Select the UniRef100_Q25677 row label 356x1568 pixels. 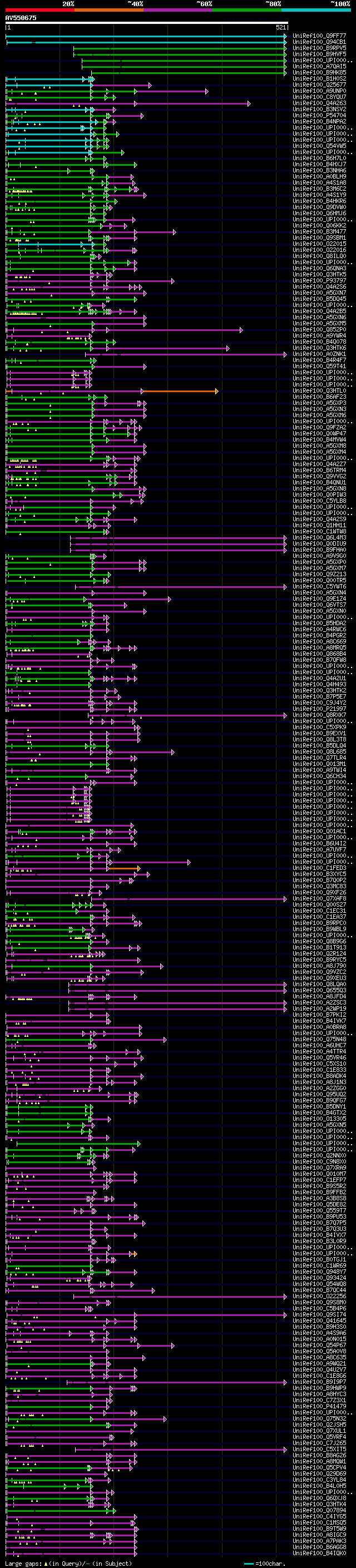click(x=319, y=85)
